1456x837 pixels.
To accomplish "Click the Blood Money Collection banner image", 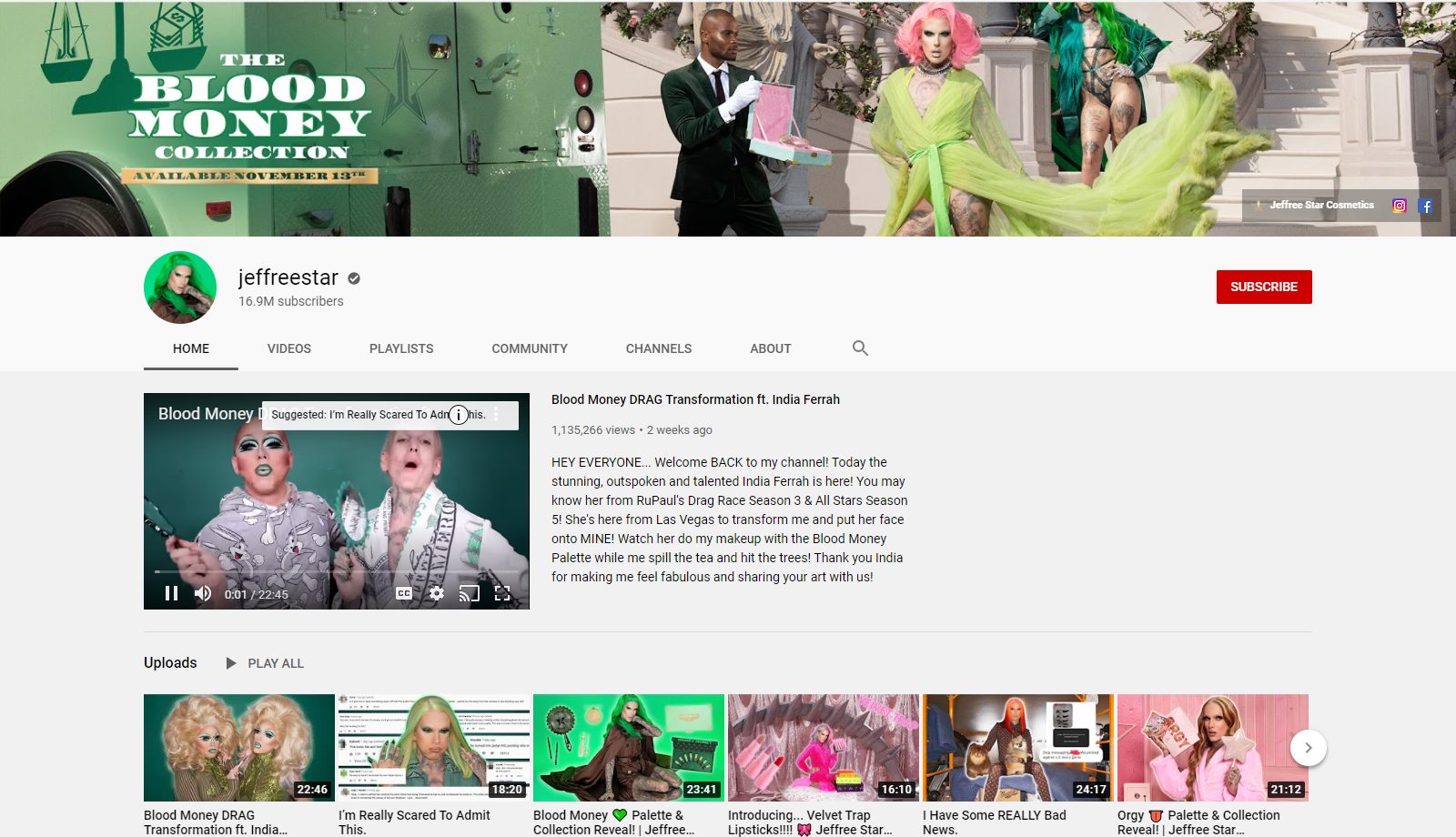I will point(728,118).
